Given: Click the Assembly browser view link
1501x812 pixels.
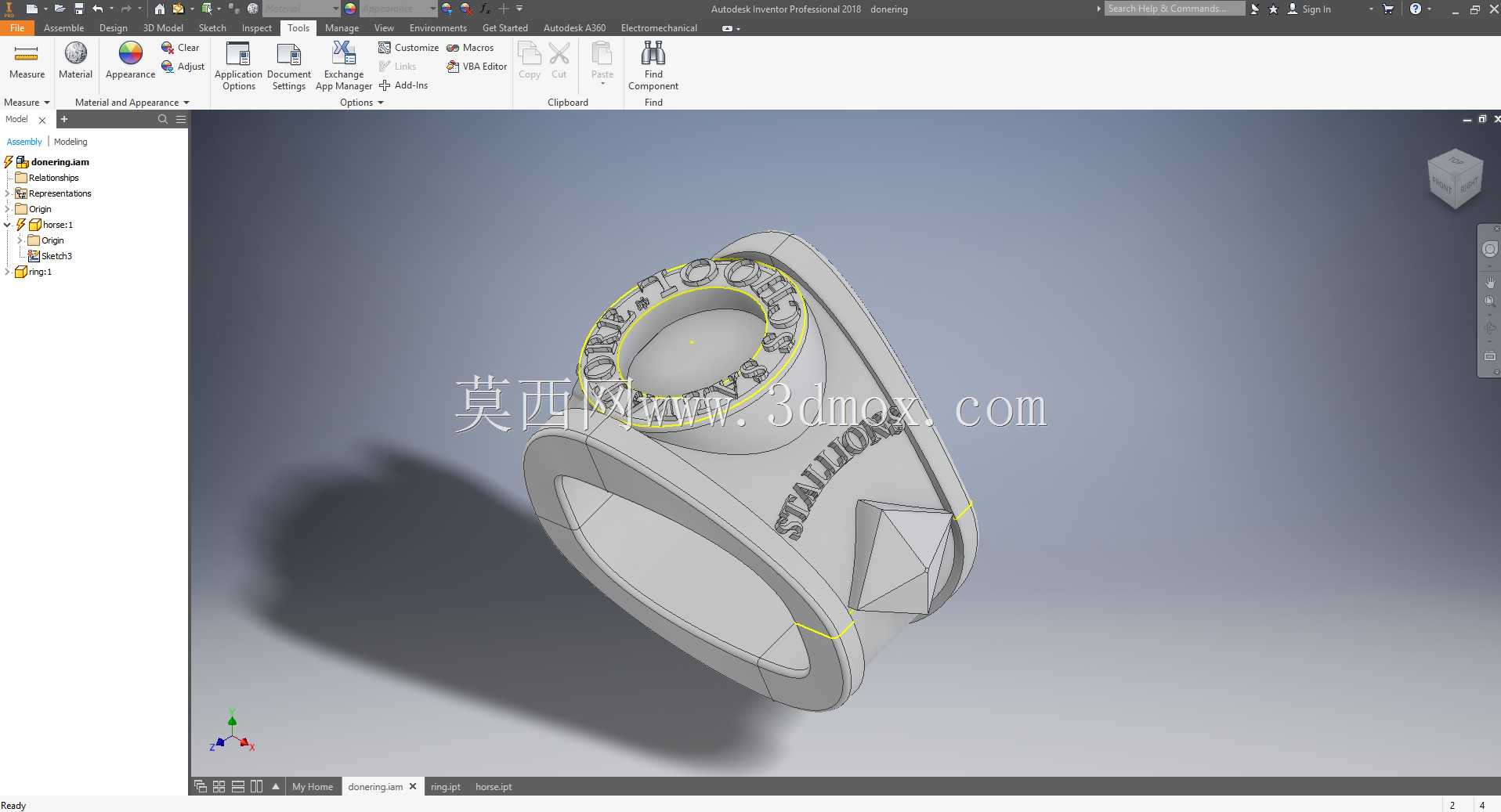Looking at the screenshot, I should [x=24, y=142].
